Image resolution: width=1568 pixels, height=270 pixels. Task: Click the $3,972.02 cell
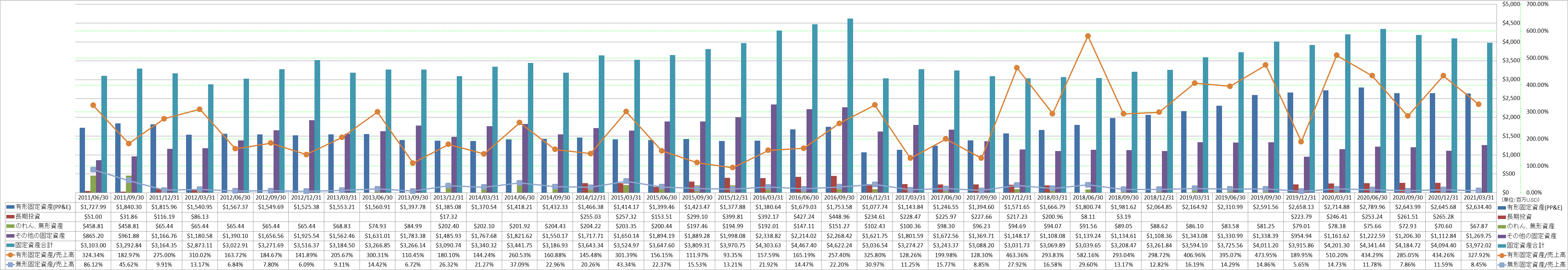click(x=1479, y=246)
